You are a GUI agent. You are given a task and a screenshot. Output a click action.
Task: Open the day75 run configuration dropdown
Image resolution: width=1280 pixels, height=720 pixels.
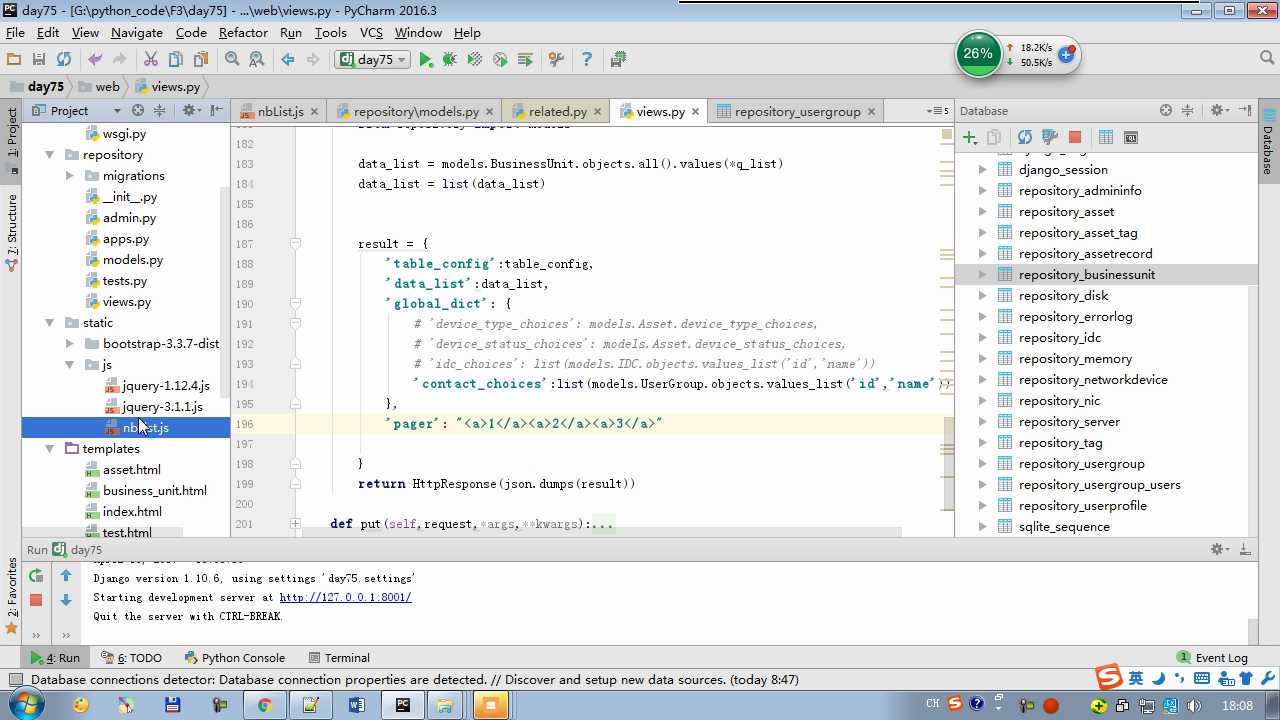point(373,60)
